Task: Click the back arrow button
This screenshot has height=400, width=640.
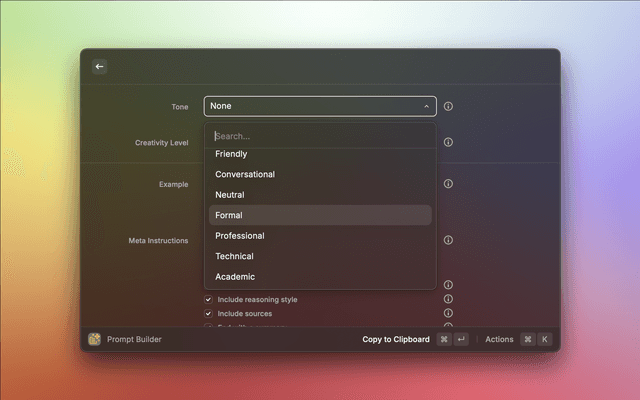Action: pyautogui.click(x=99, y=67)
